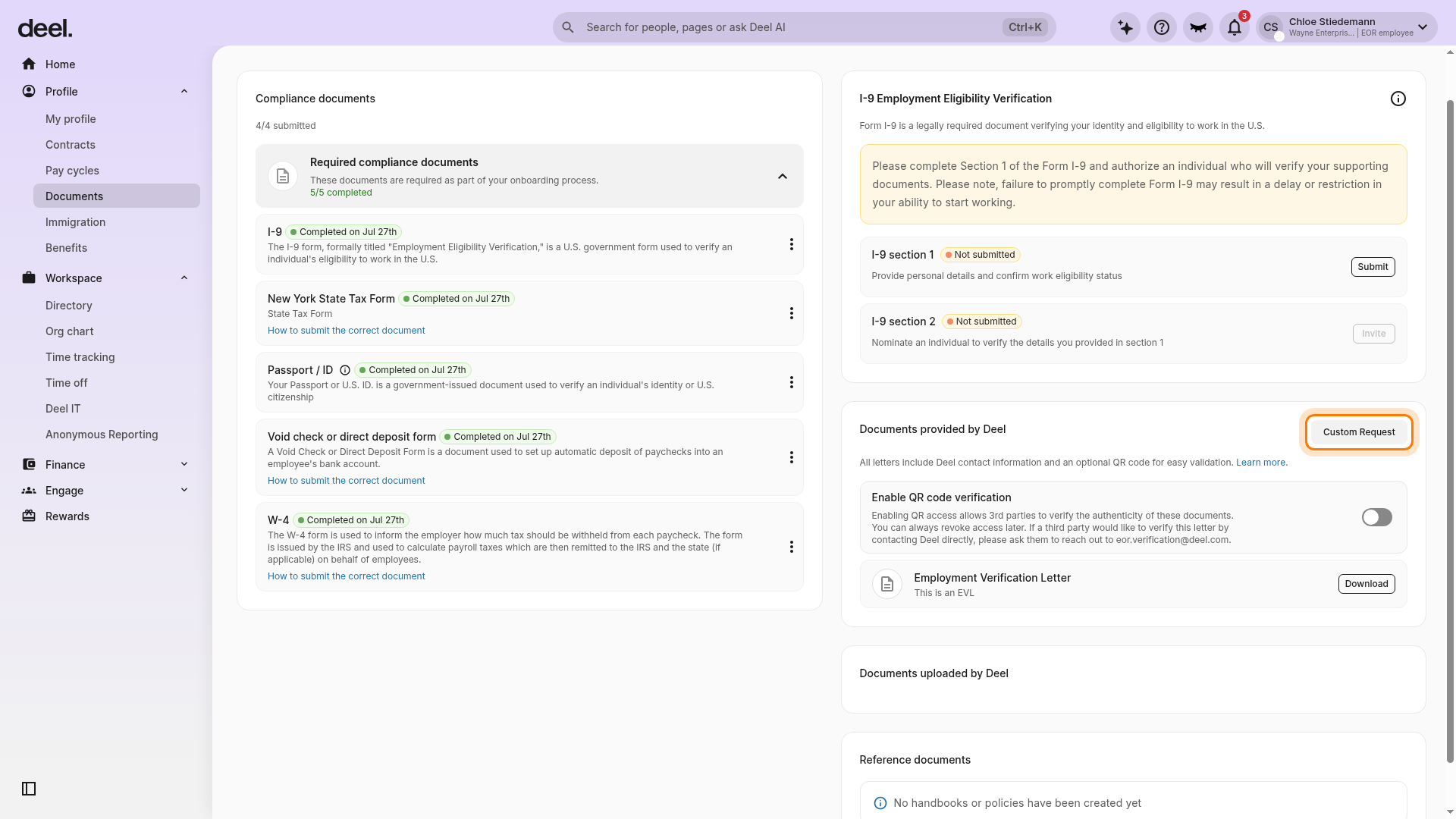This screenshot has height=819, width=1456.
Task: Click the Custom Request button
Action: (x=1359, y=432)
